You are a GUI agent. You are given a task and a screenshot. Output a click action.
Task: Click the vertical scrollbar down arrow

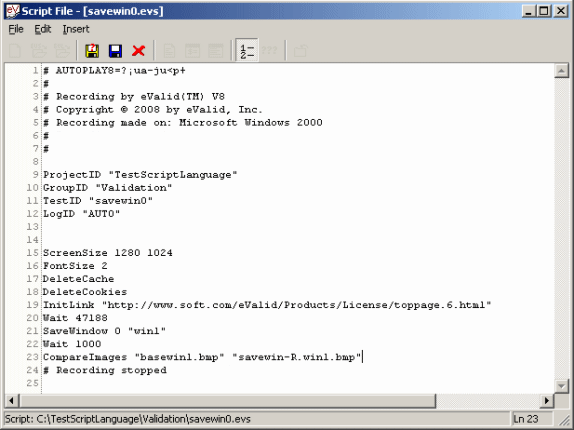coord(561,386)
